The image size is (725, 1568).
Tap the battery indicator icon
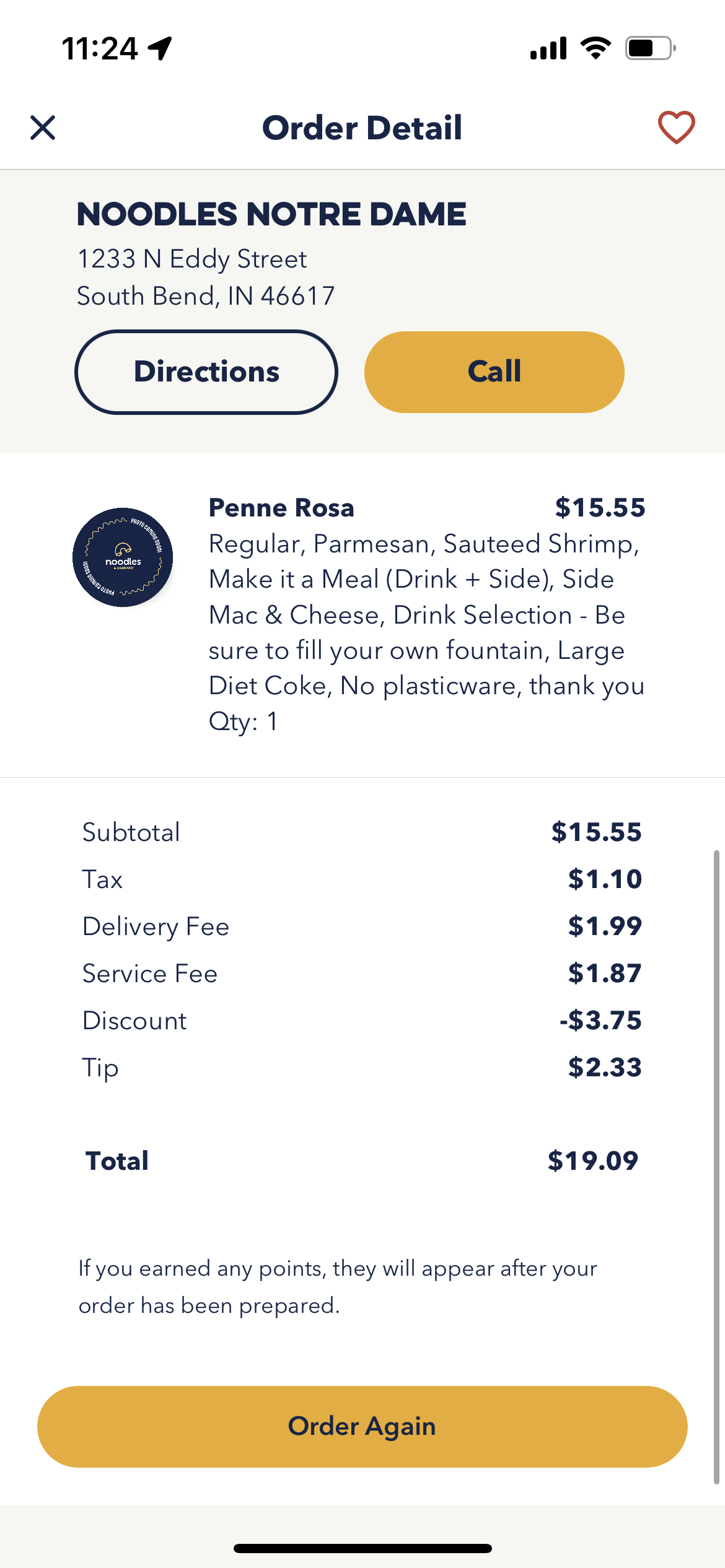coord(650,48)
